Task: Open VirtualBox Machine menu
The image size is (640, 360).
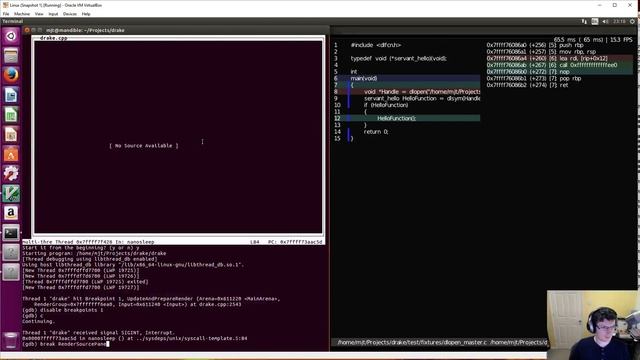Action: click(22, 14)
